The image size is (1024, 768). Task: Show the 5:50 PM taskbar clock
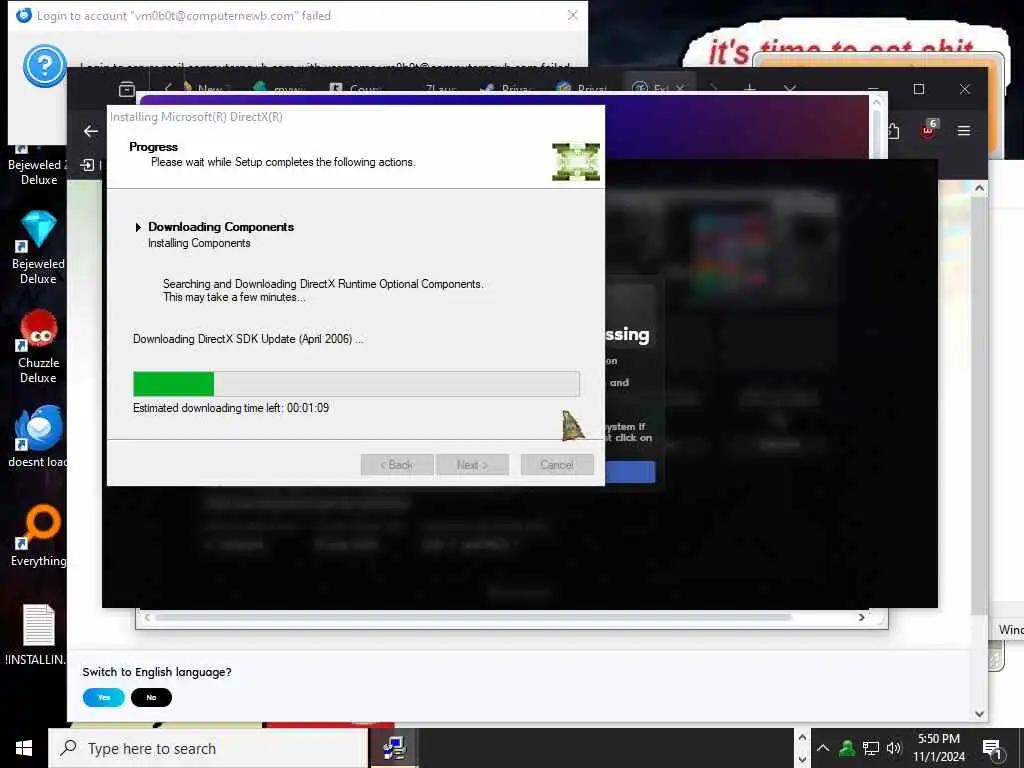(x=938, y=748)
